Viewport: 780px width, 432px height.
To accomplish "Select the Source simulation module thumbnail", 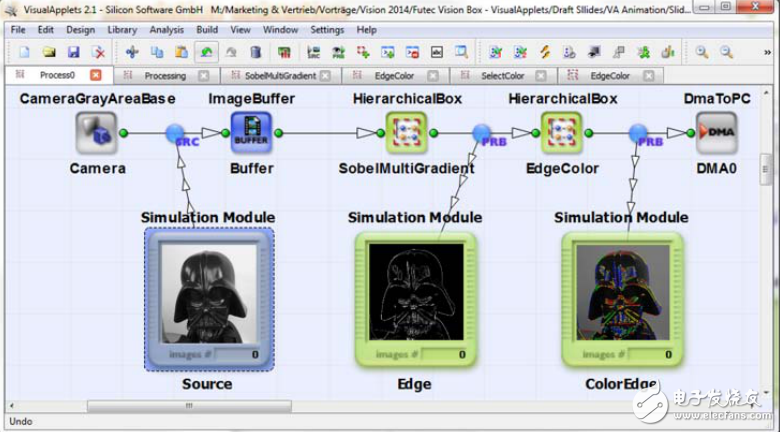I will 208,298.
